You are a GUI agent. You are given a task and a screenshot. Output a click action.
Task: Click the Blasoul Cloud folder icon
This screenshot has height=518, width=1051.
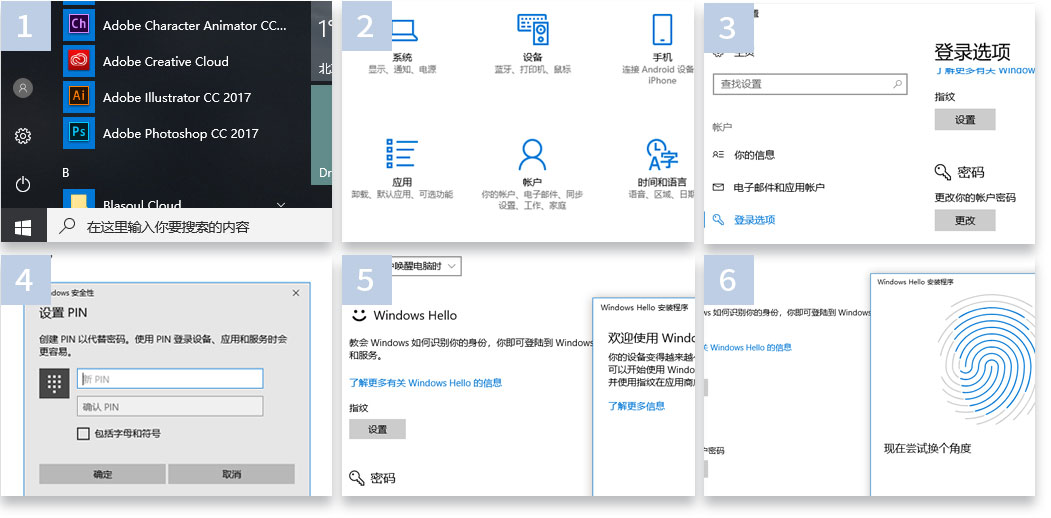coord(78,201)
